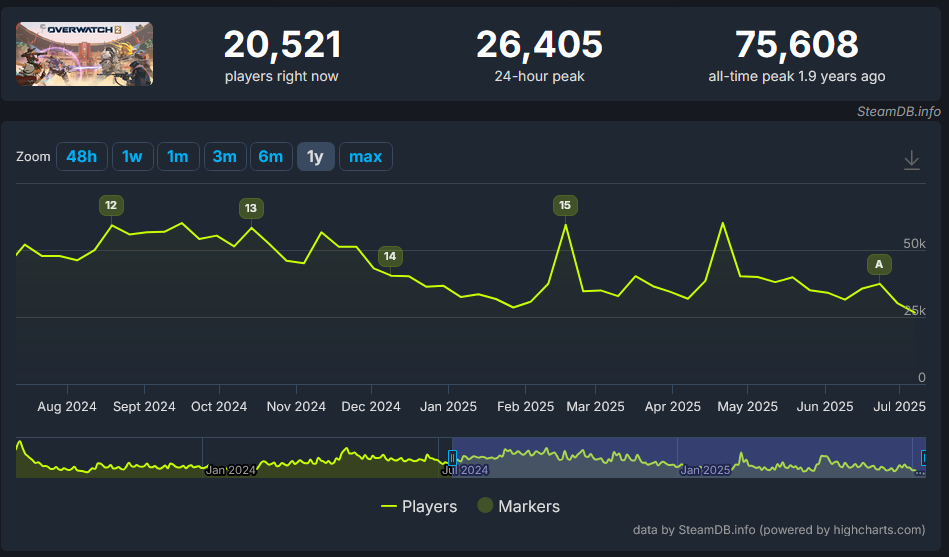Click the Feb 2025 axis label
This screenshot has width=949, height=557.
coord(525,406)
